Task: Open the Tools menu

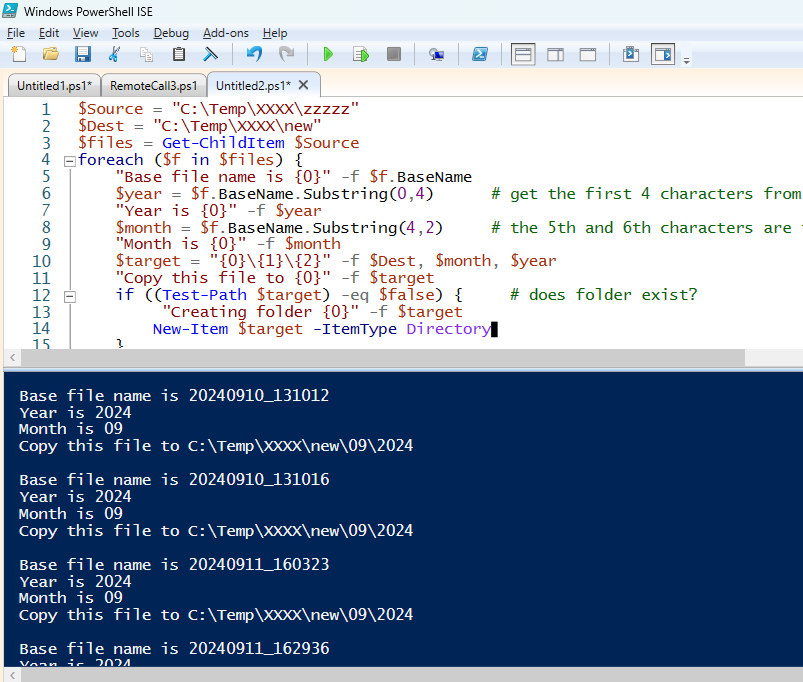Action: (x=125, y=33)
